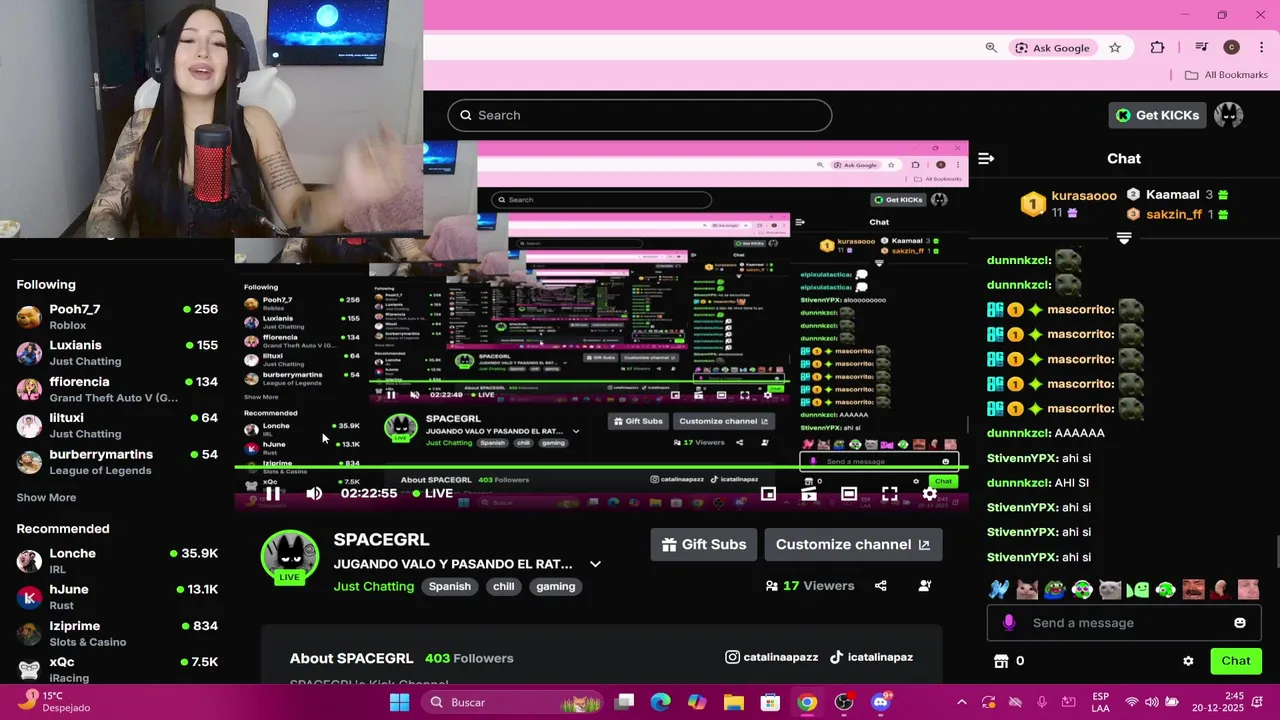Open liituxi followed channel
This screenshot has width=1280, height=720.
tap(118, 425)
